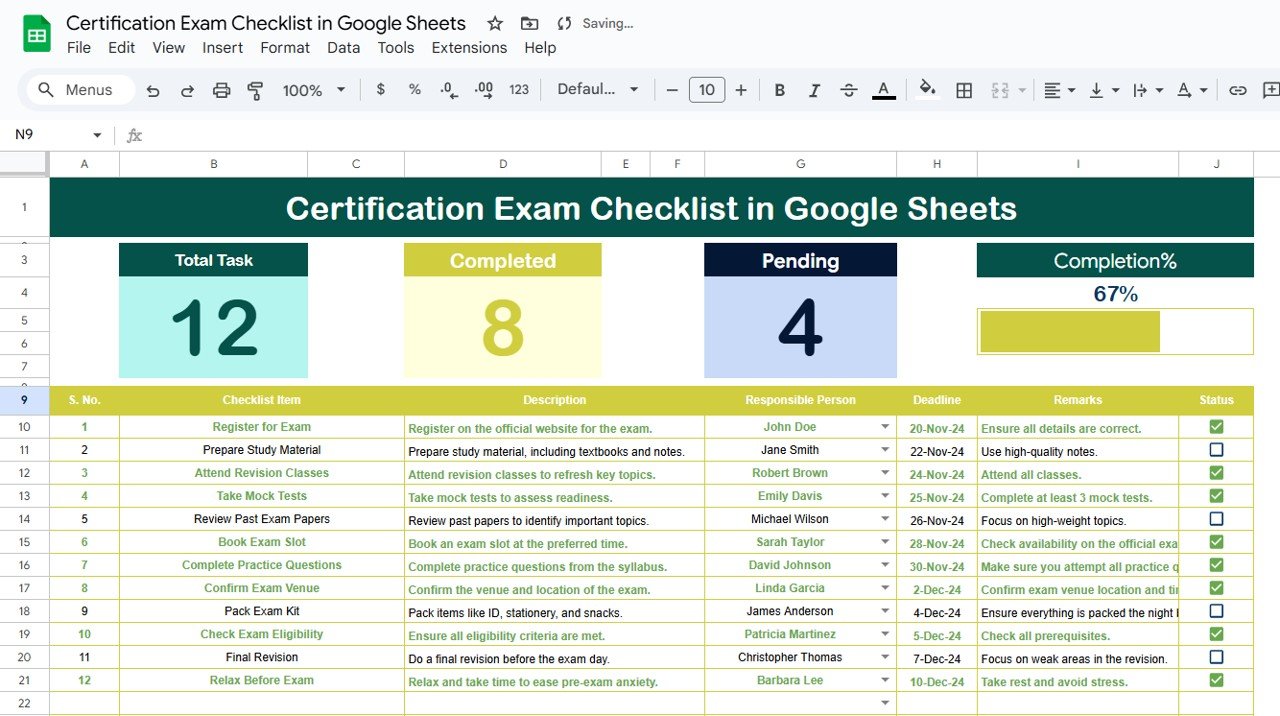Click the Menus search box
The image size is (1280, 716).
(x=80, y=90)
